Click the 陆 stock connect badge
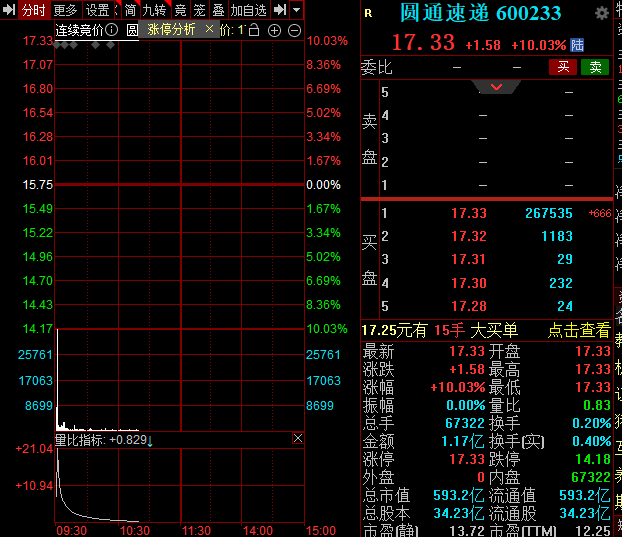 click(x=577, y=45)
